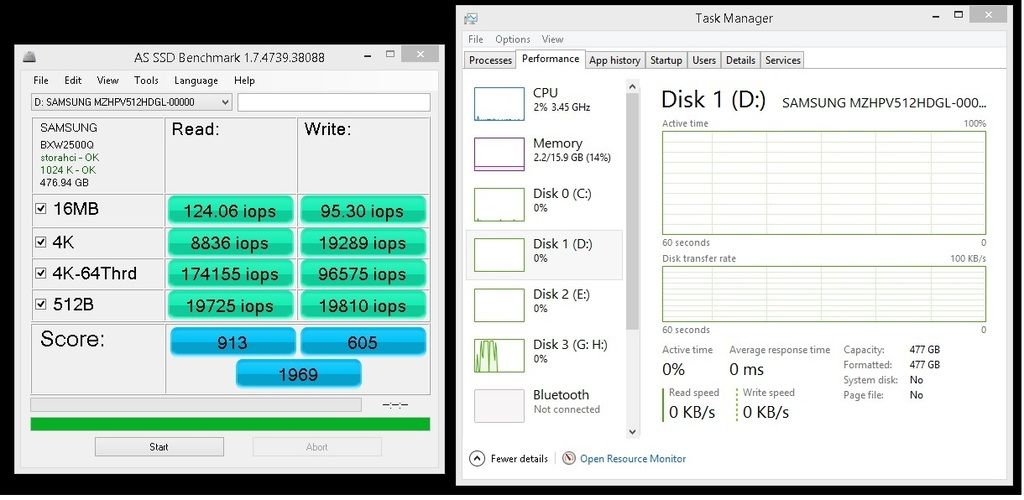This screenshot has height=500, width=1024.
Task: Click the Disk transfer rate graph
Action: pyautogui.click(x=824, y=294)
